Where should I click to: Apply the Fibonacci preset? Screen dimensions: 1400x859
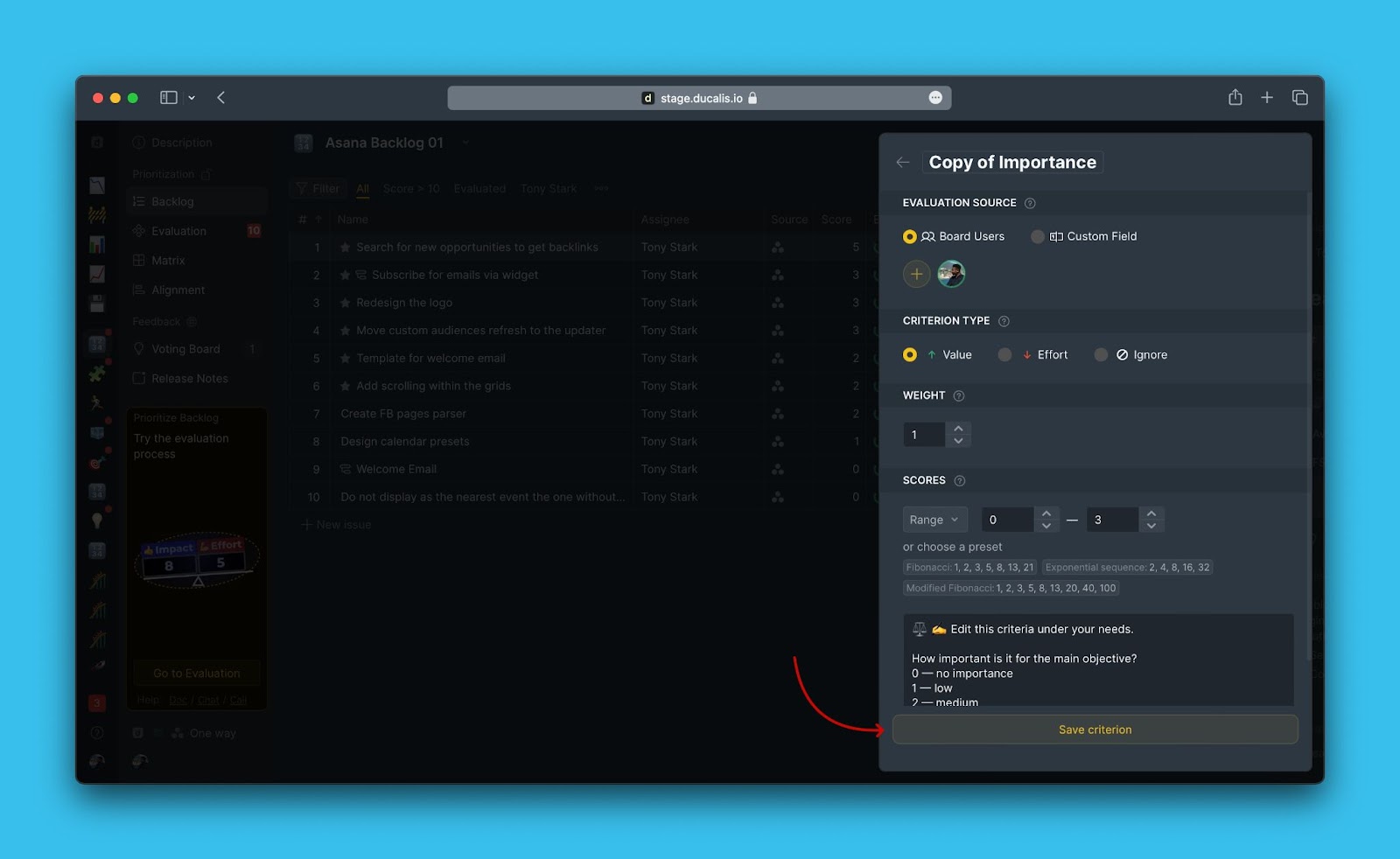click(969, 568)
